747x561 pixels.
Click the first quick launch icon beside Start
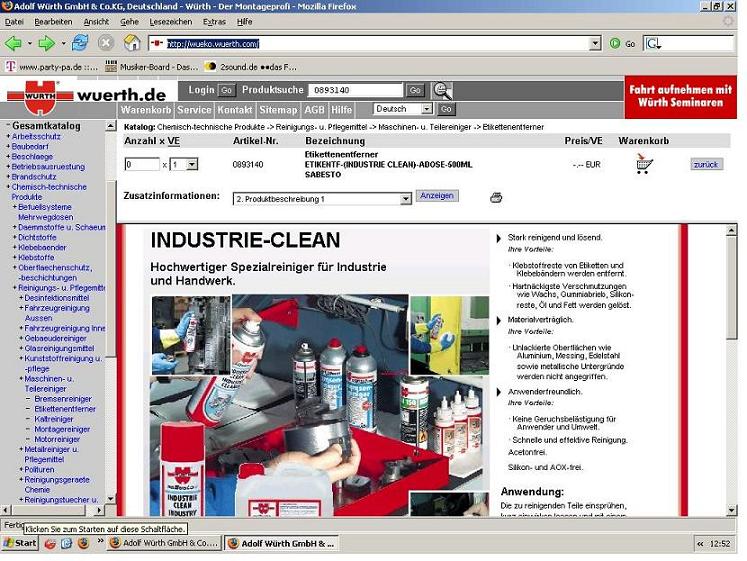coord(50,543)
